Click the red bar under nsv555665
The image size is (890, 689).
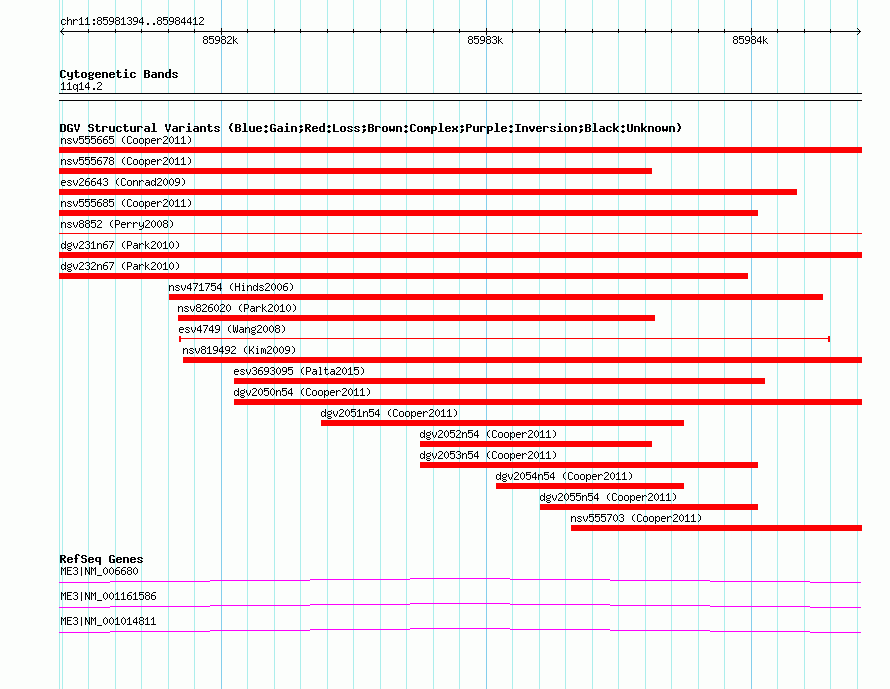[460, 150]
